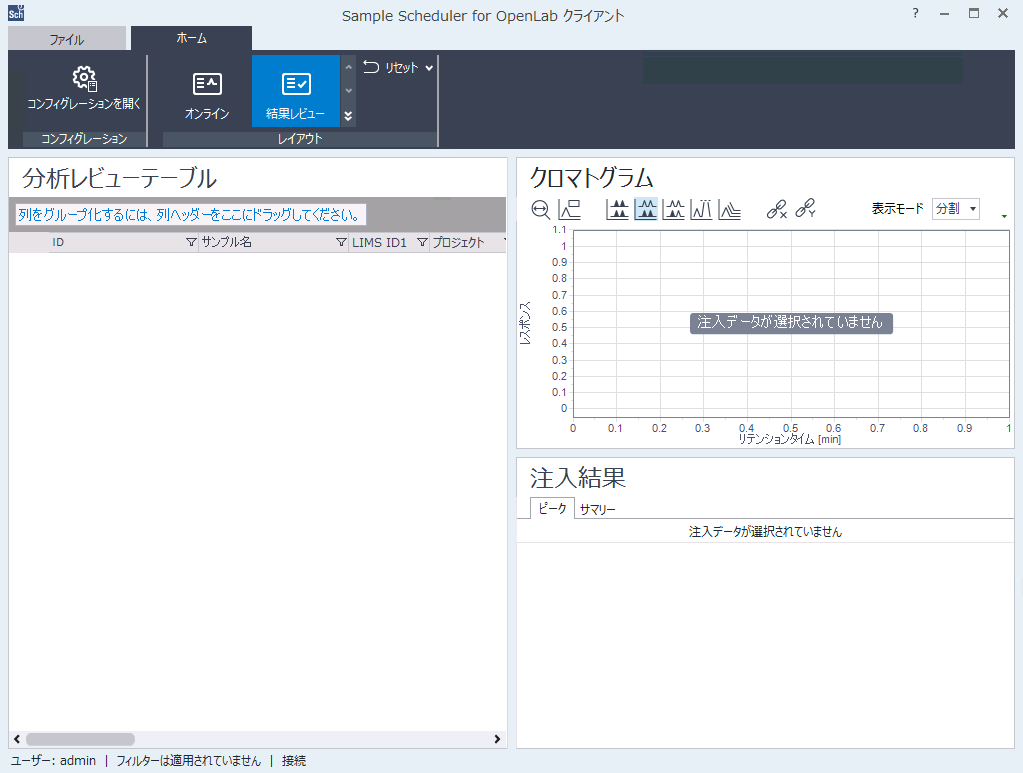Click the コンフィグレーションを開く label
This screenshot has width=1023, height=773.
pos(84,104)
